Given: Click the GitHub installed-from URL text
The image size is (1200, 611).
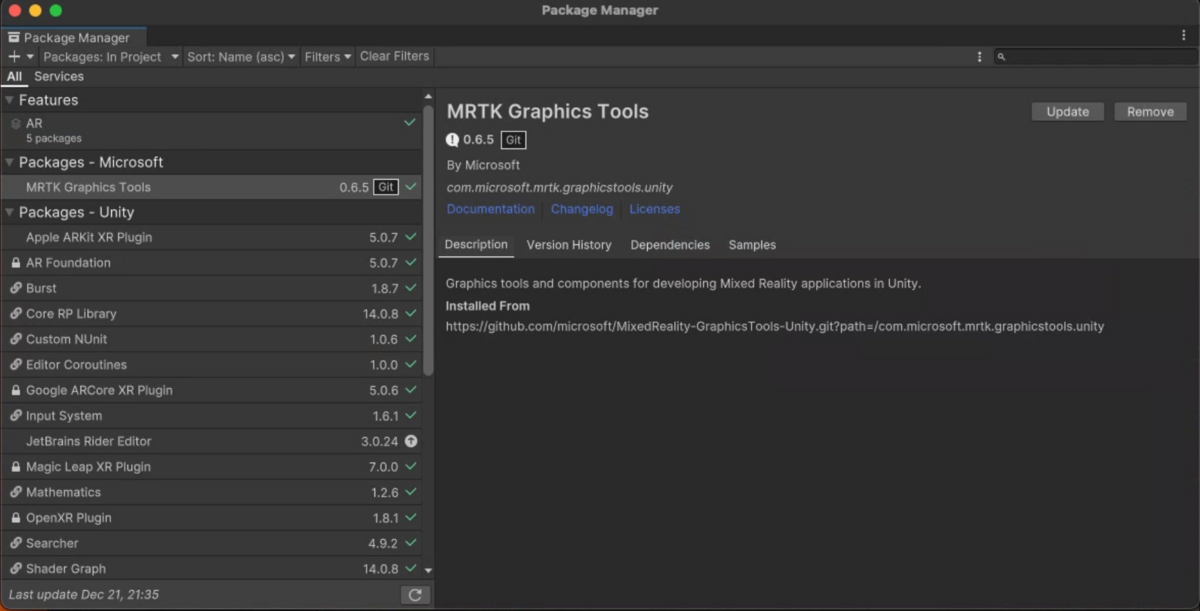Looking at the screenshot, I should click(775, 326).
